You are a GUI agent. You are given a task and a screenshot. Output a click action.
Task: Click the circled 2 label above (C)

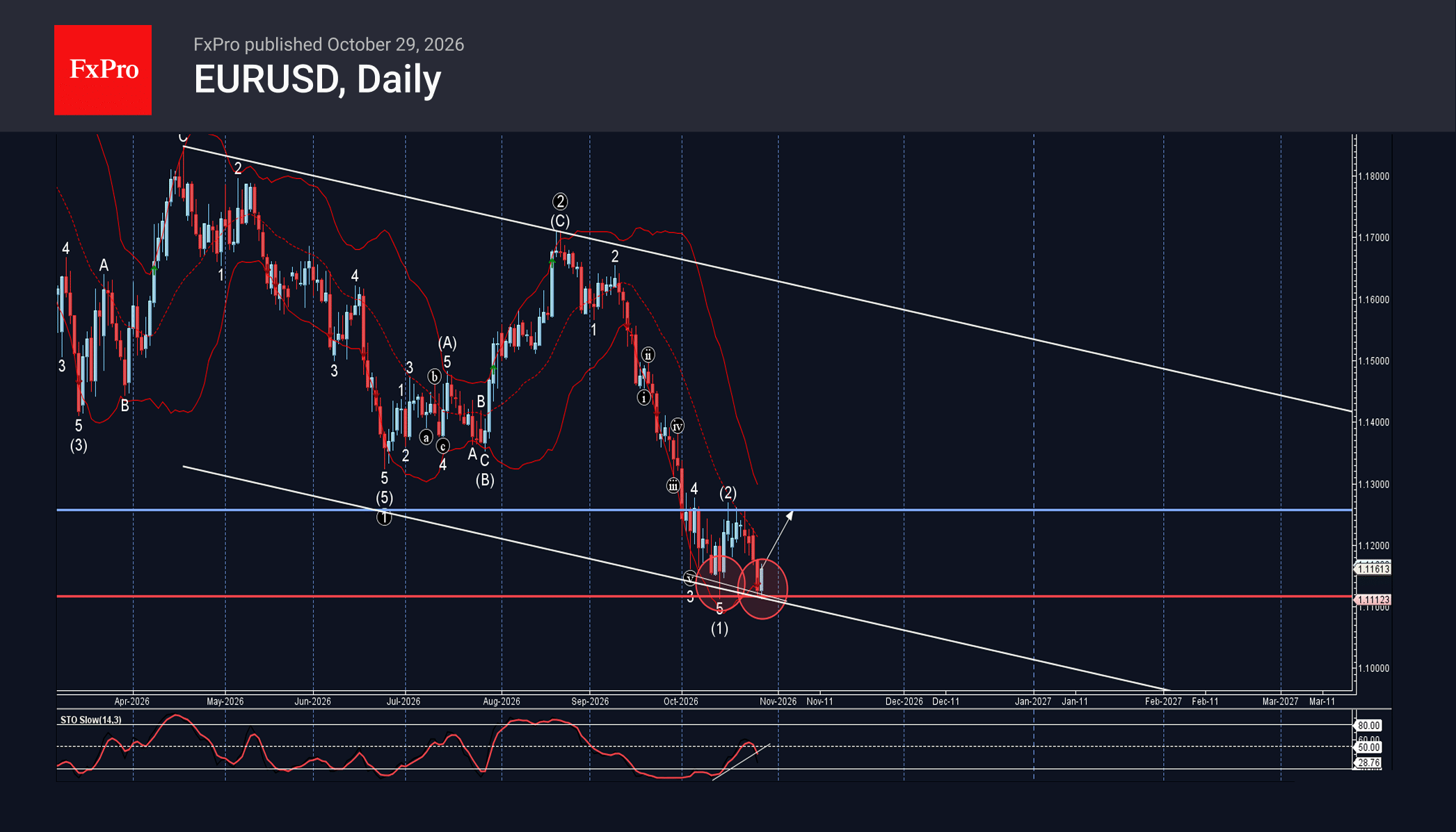[x=560, y=202]
